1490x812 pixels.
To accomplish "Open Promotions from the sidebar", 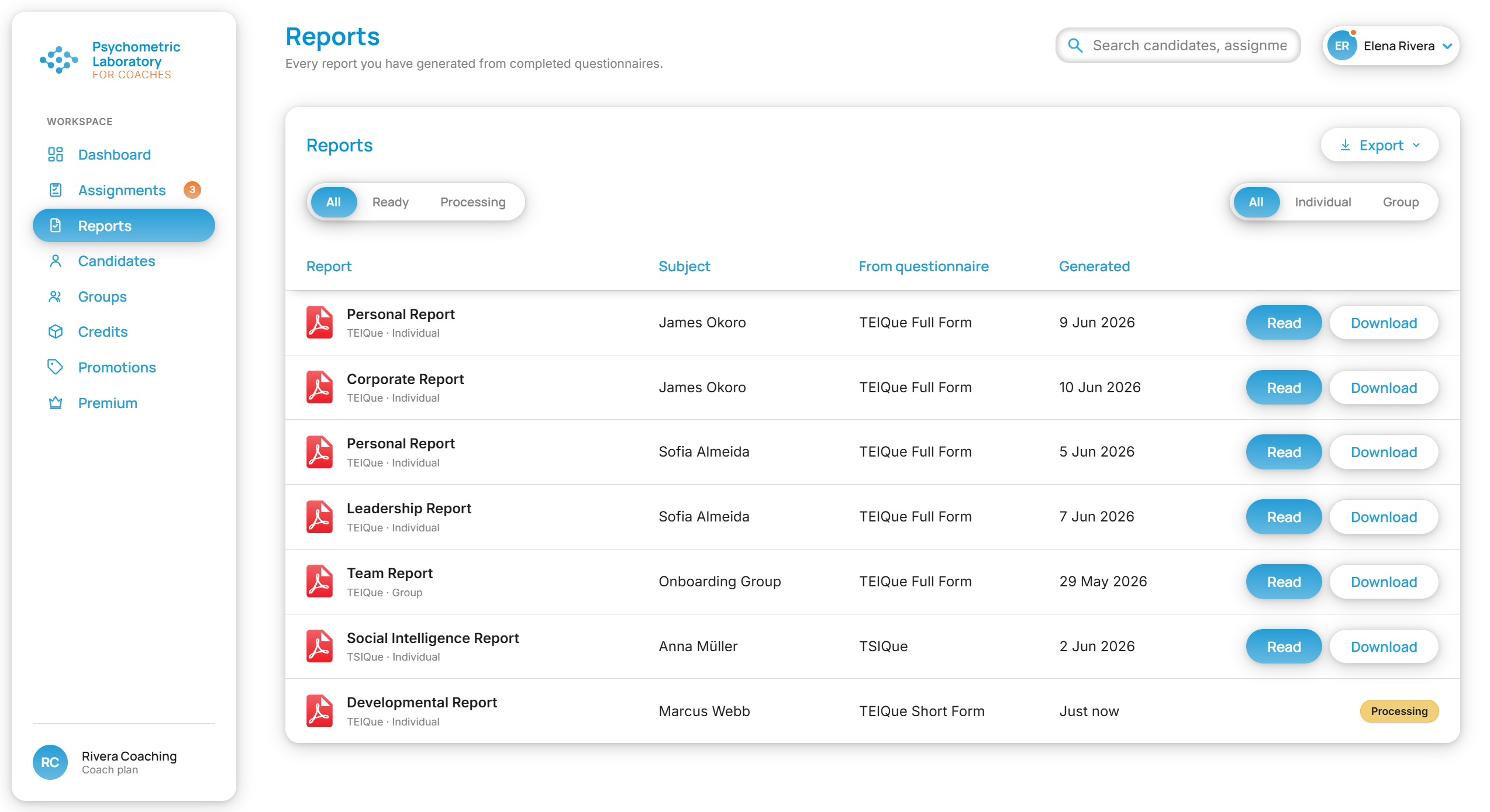I will tap(123, 367).
